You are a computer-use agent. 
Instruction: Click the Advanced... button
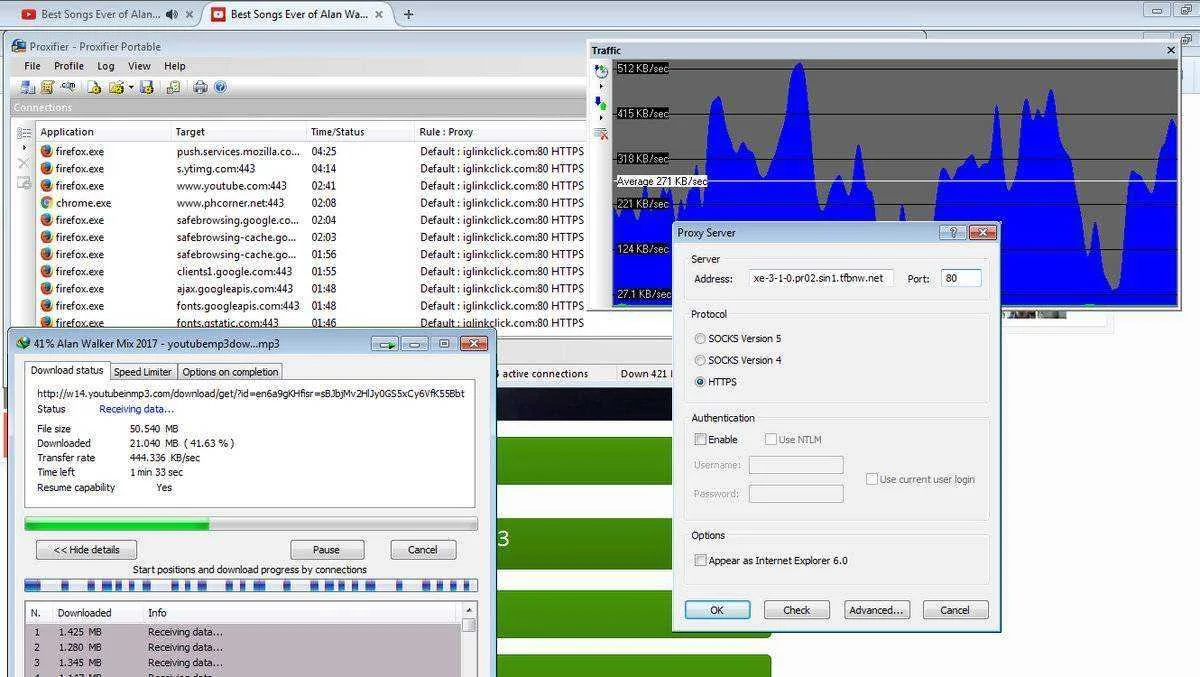click(x=876, y=610)
